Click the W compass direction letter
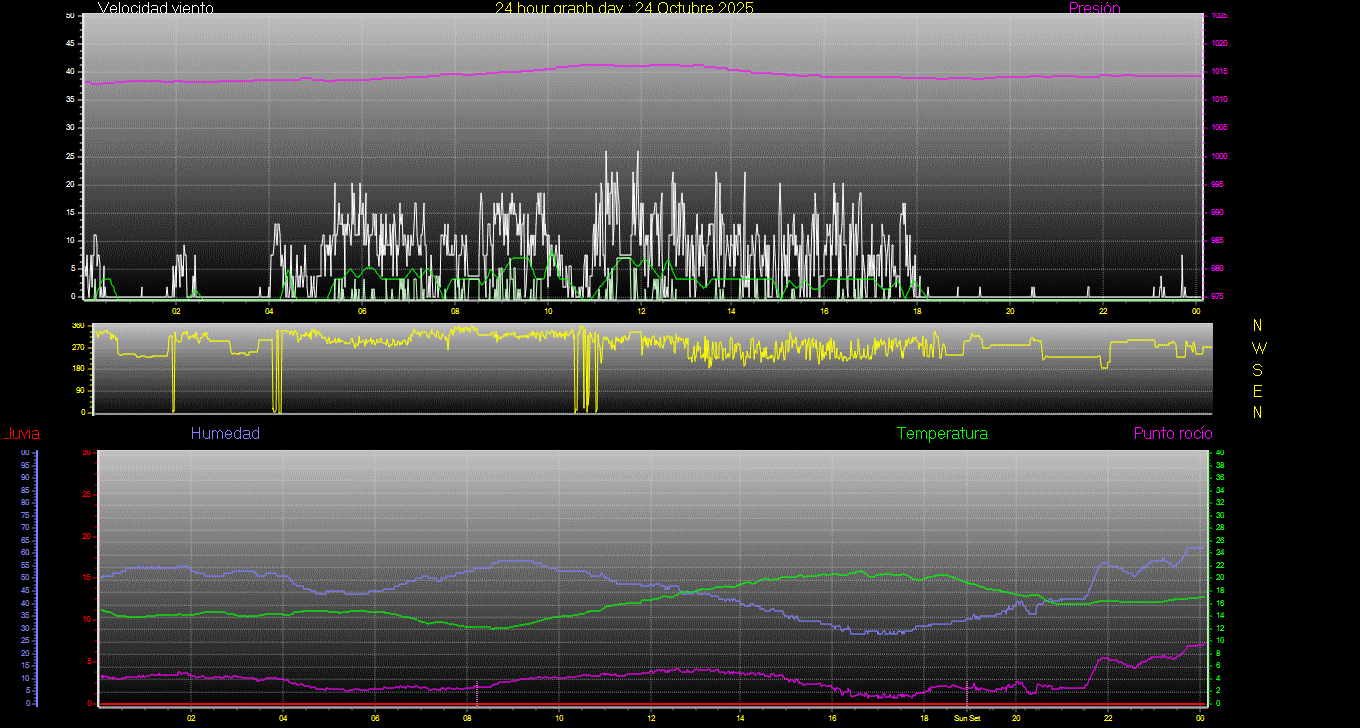 [1258, 348]
